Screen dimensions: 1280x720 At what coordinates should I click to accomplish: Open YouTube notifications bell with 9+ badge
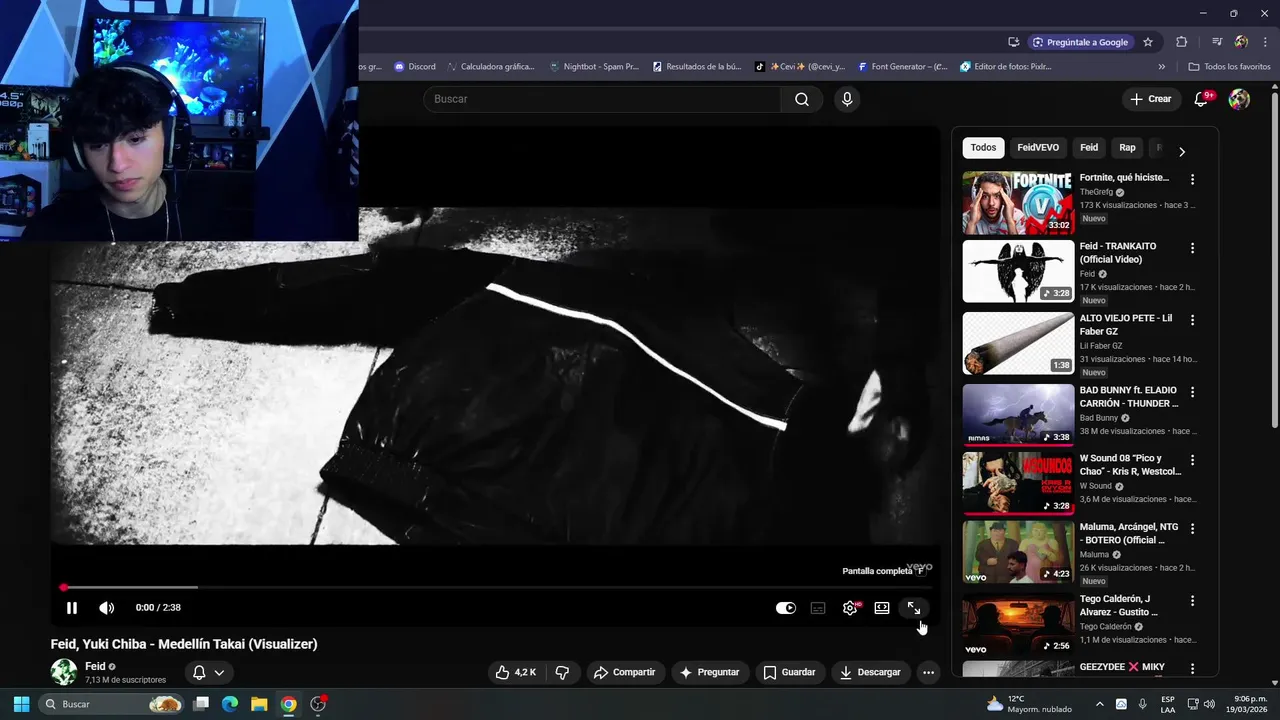click(1202, 99)
